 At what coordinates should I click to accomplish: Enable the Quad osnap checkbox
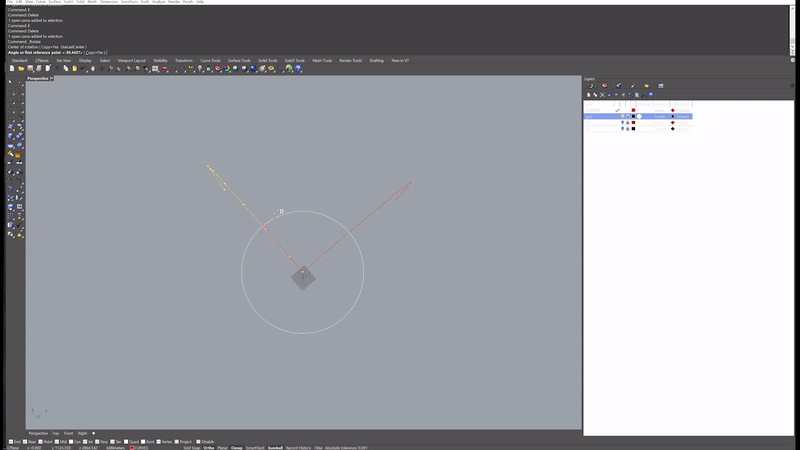coord(126,442)
